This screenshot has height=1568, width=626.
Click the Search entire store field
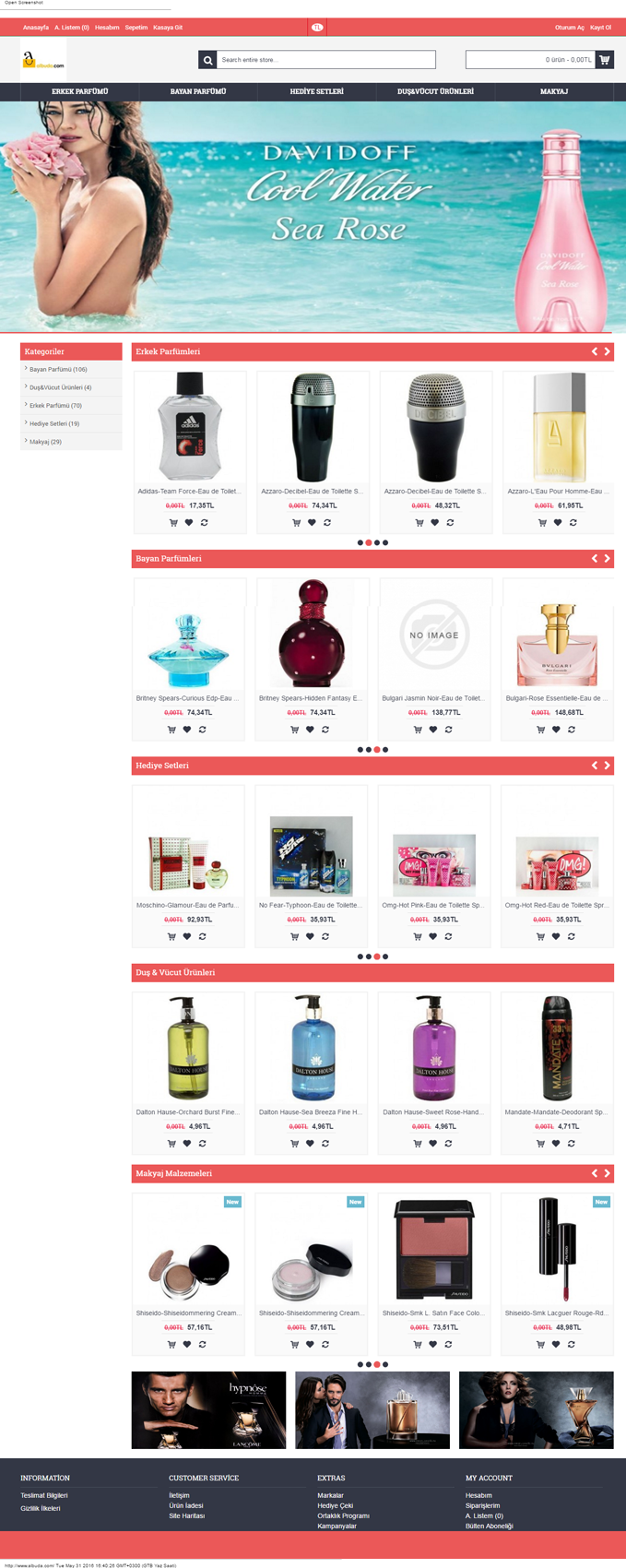click(326, 60)
